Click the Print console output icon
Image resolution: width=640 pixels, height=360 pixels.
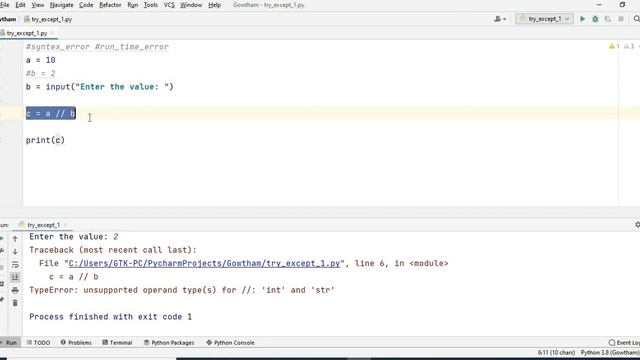[15, 290]
